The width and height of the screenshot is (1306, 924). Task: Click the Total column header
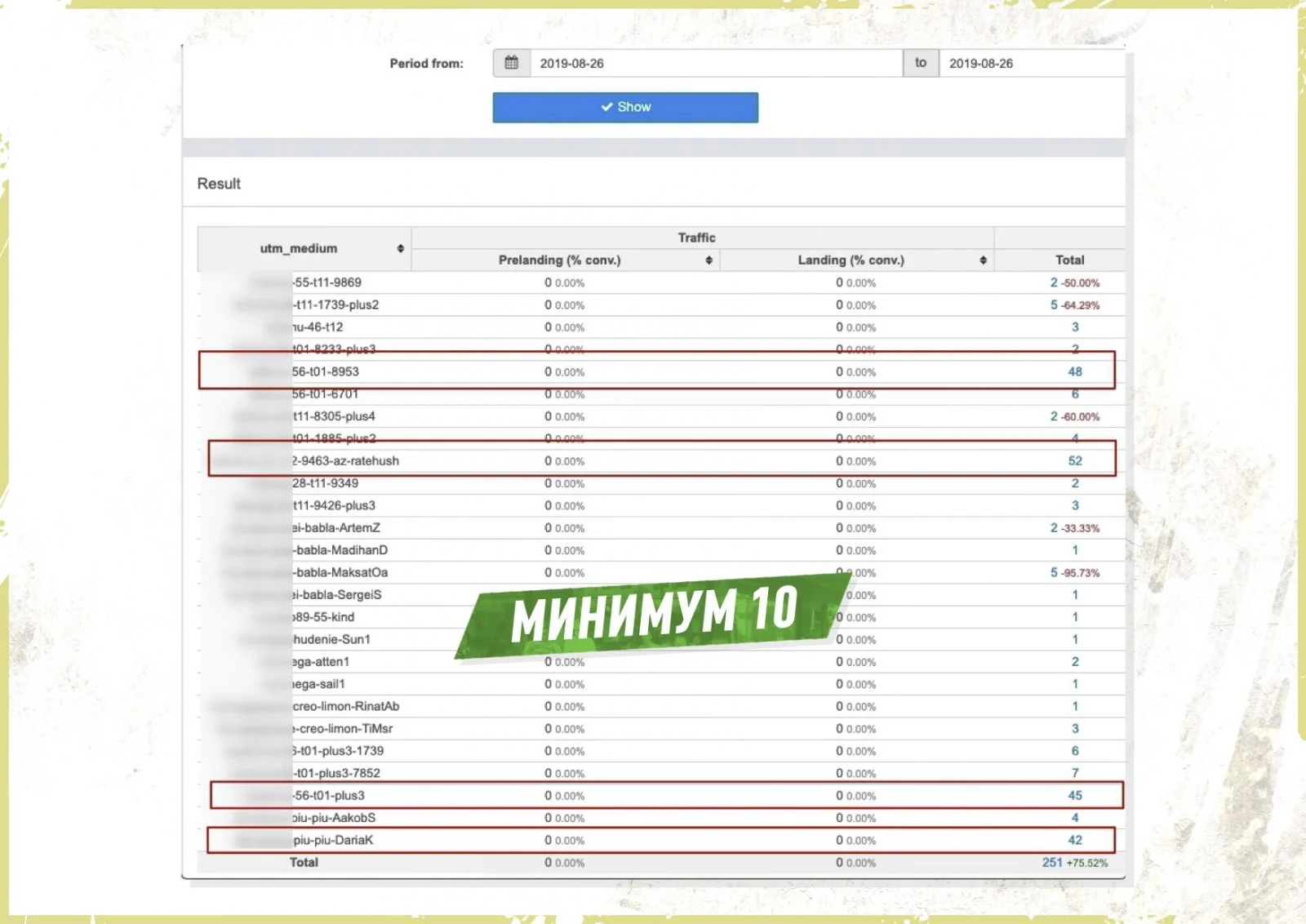[x=1070, y=260]
